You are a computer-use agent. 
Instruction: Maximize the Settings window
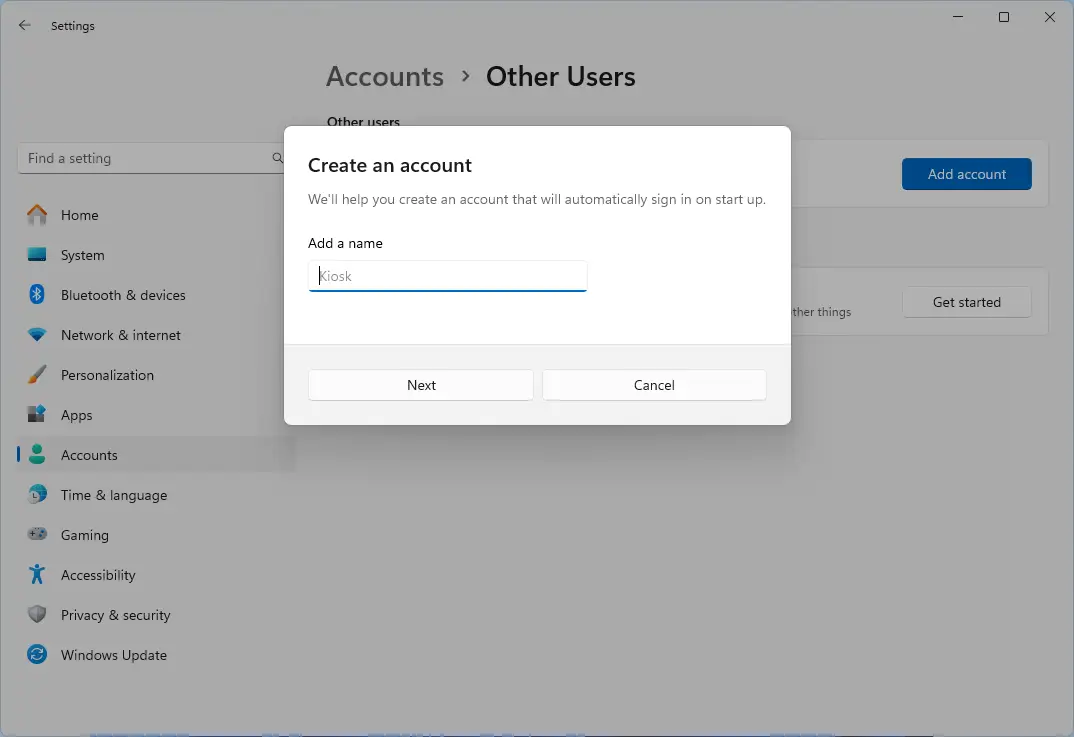(1003, 17)
